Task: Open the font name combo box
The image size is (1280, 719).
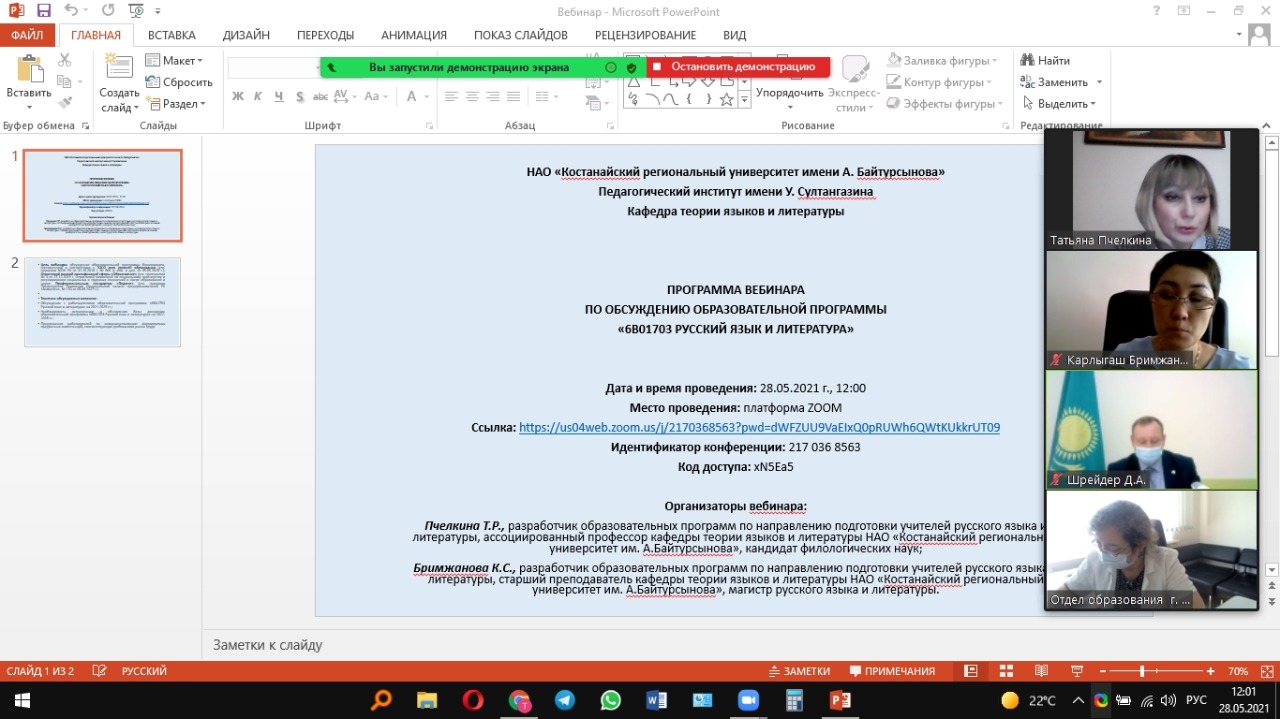Action: (273, 67)
